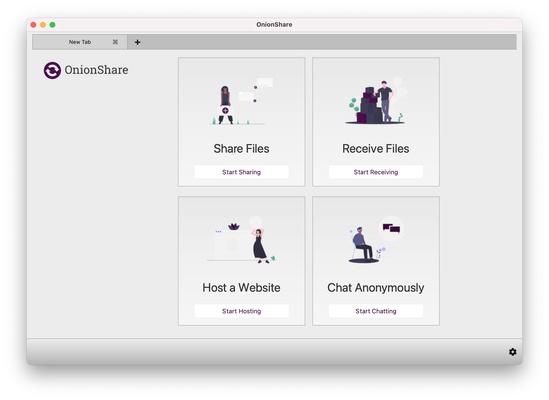
Task: Click the Share Files illustration
Action: tap(241, 101)
